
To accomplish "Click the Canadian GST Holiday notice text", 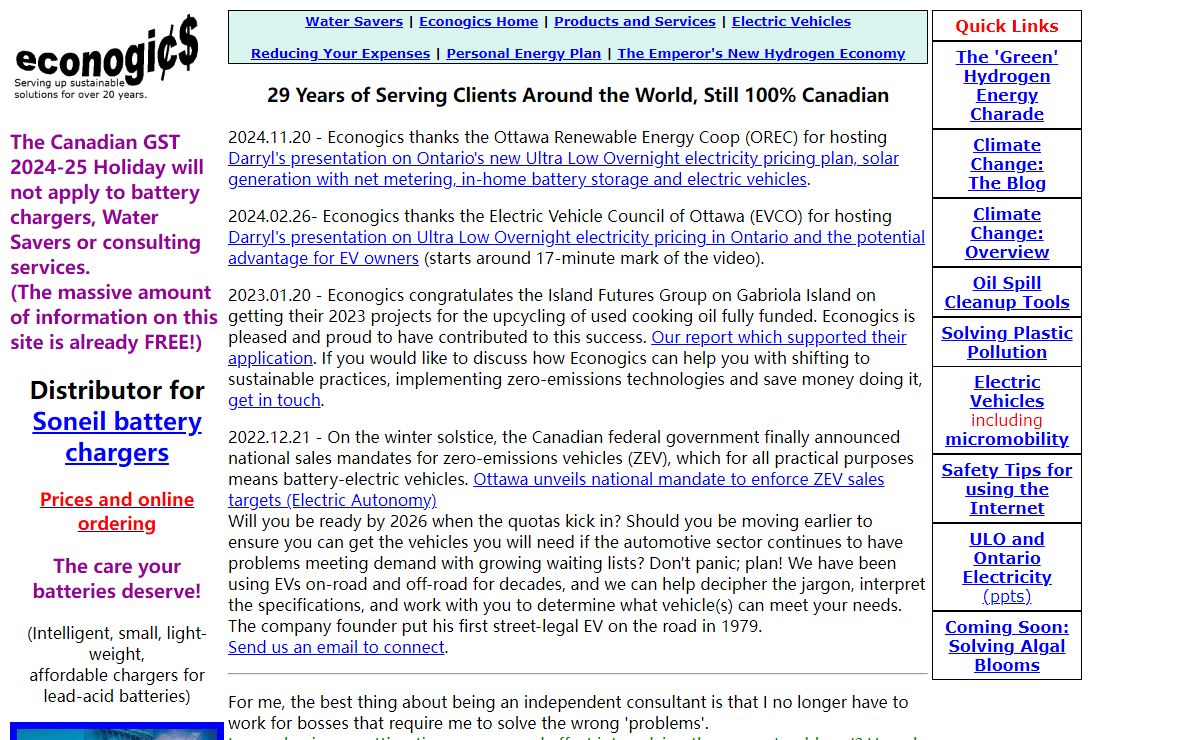I will [114, 242].
